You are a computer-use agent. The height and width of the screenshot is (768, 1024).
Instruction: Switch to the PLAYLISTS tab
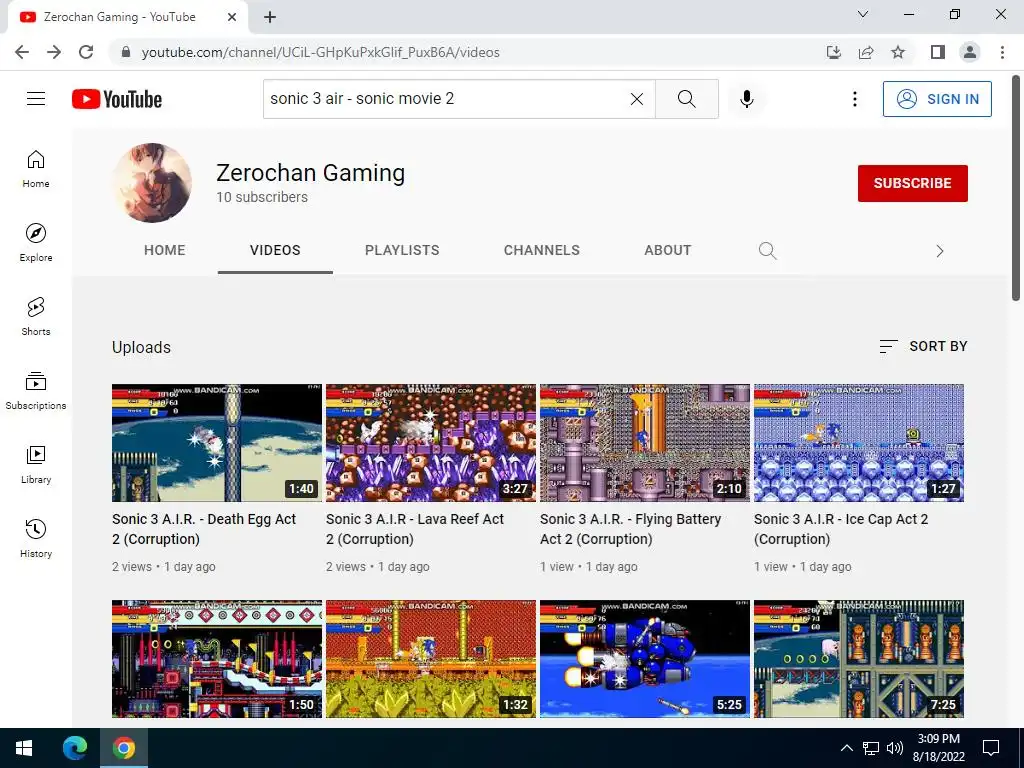click(x=402, y=250)
